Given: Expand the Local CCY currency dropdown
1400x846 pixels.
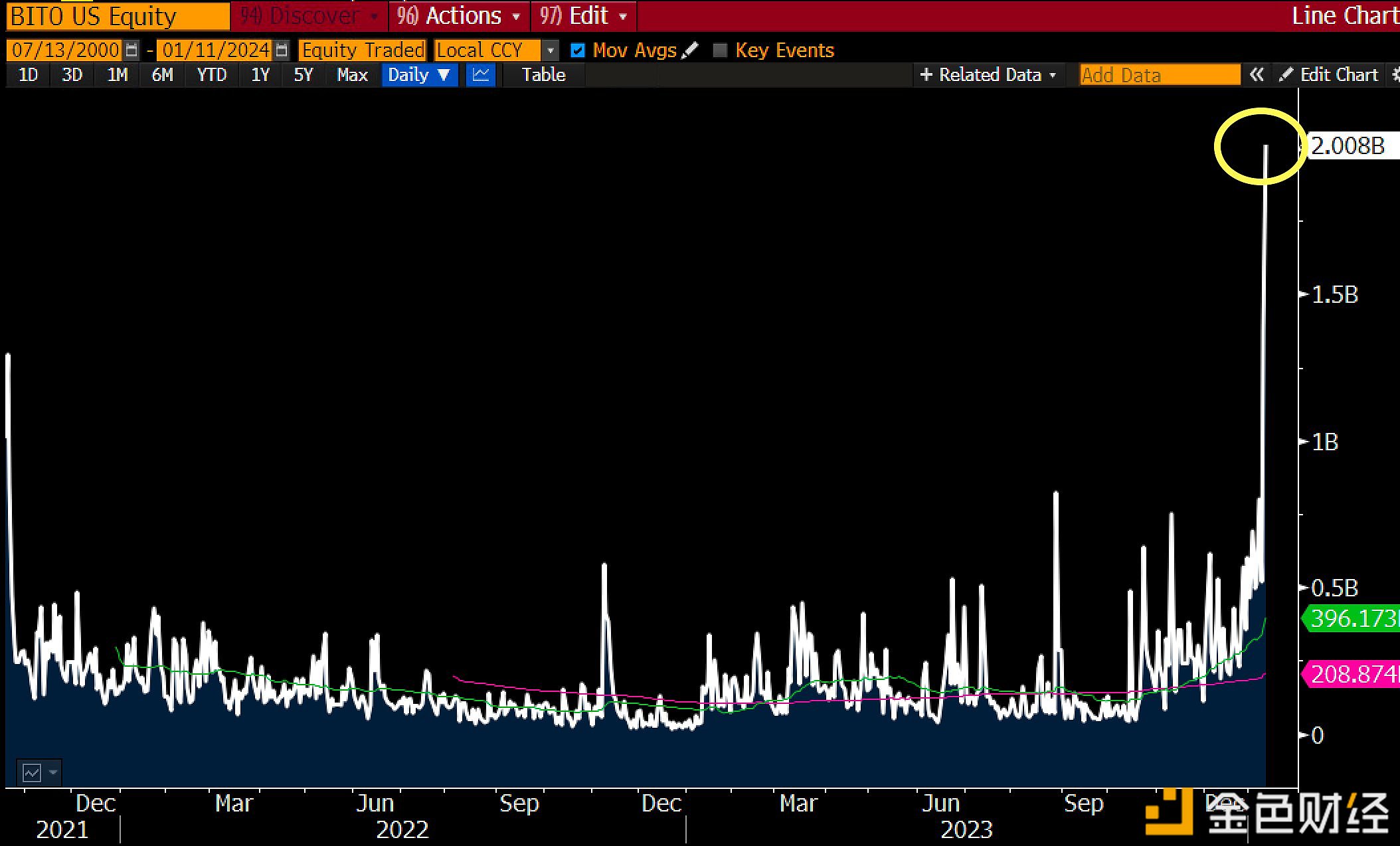Looking at the screenshot, I should tap(550, 50).
